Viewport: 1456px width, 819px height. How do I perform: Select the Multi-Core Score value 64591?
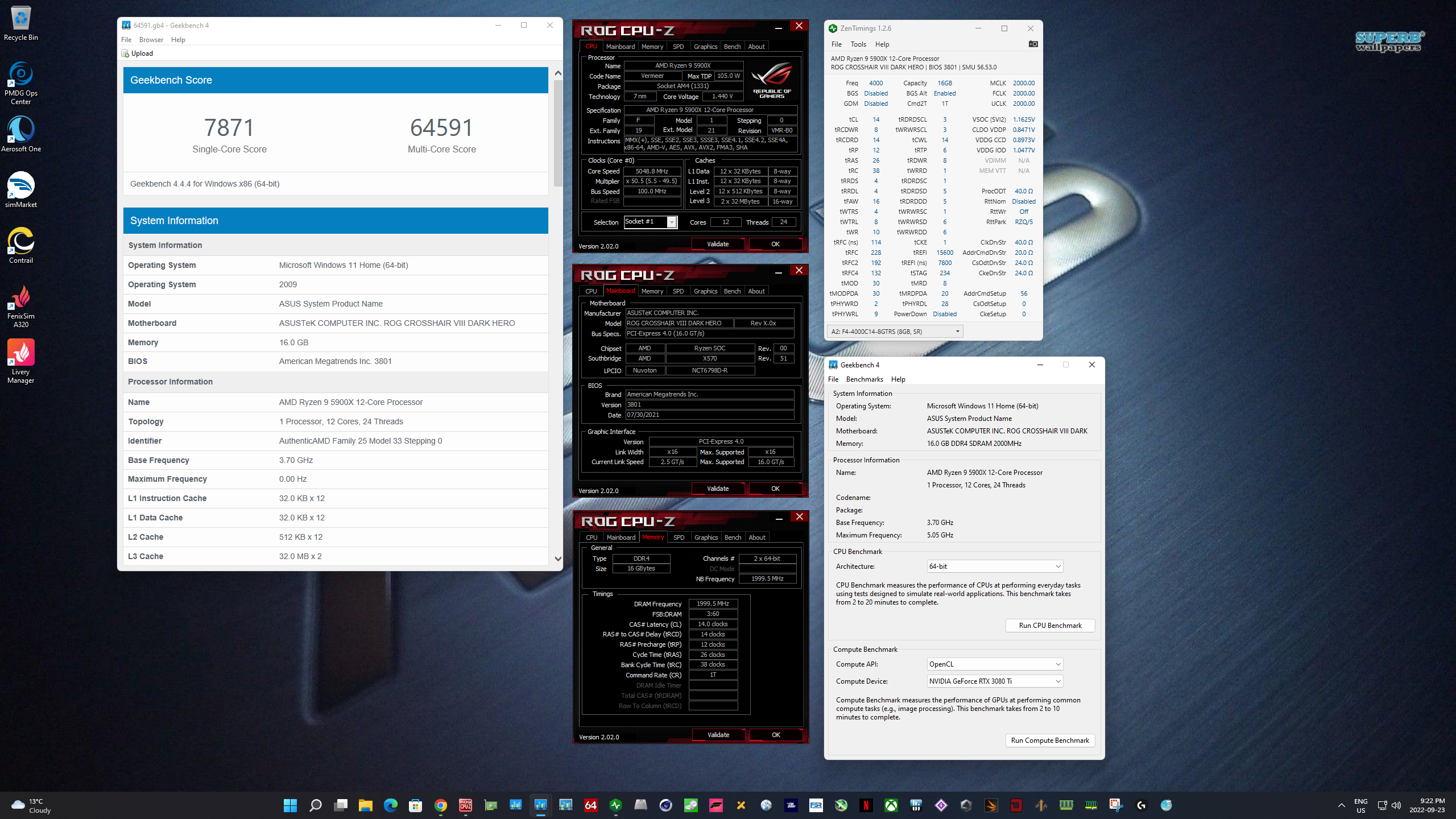click(441, 127)
